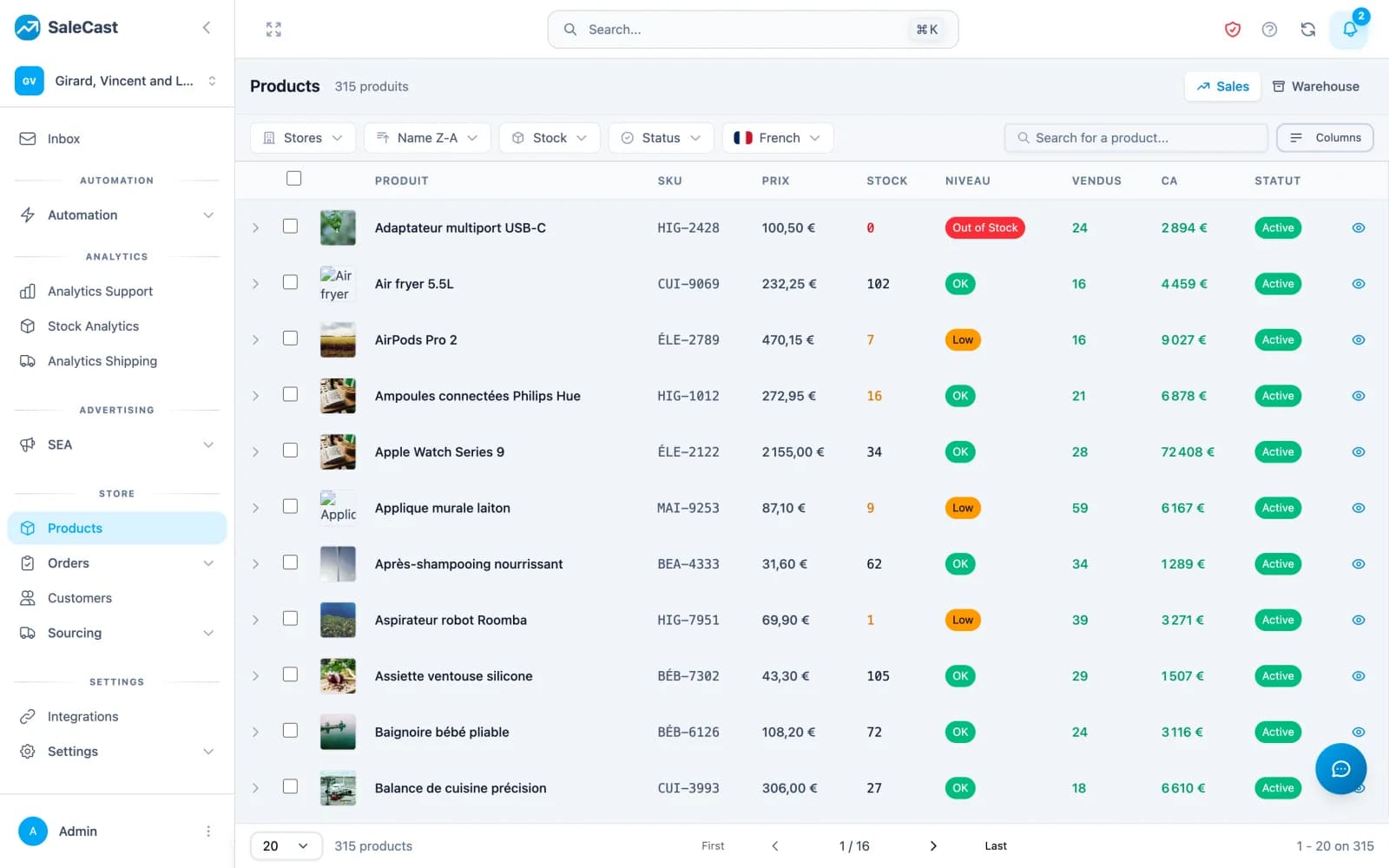Open the French language dropdown
The width and height of the screenshot is (1389, 868).
(x=778, y=138)
